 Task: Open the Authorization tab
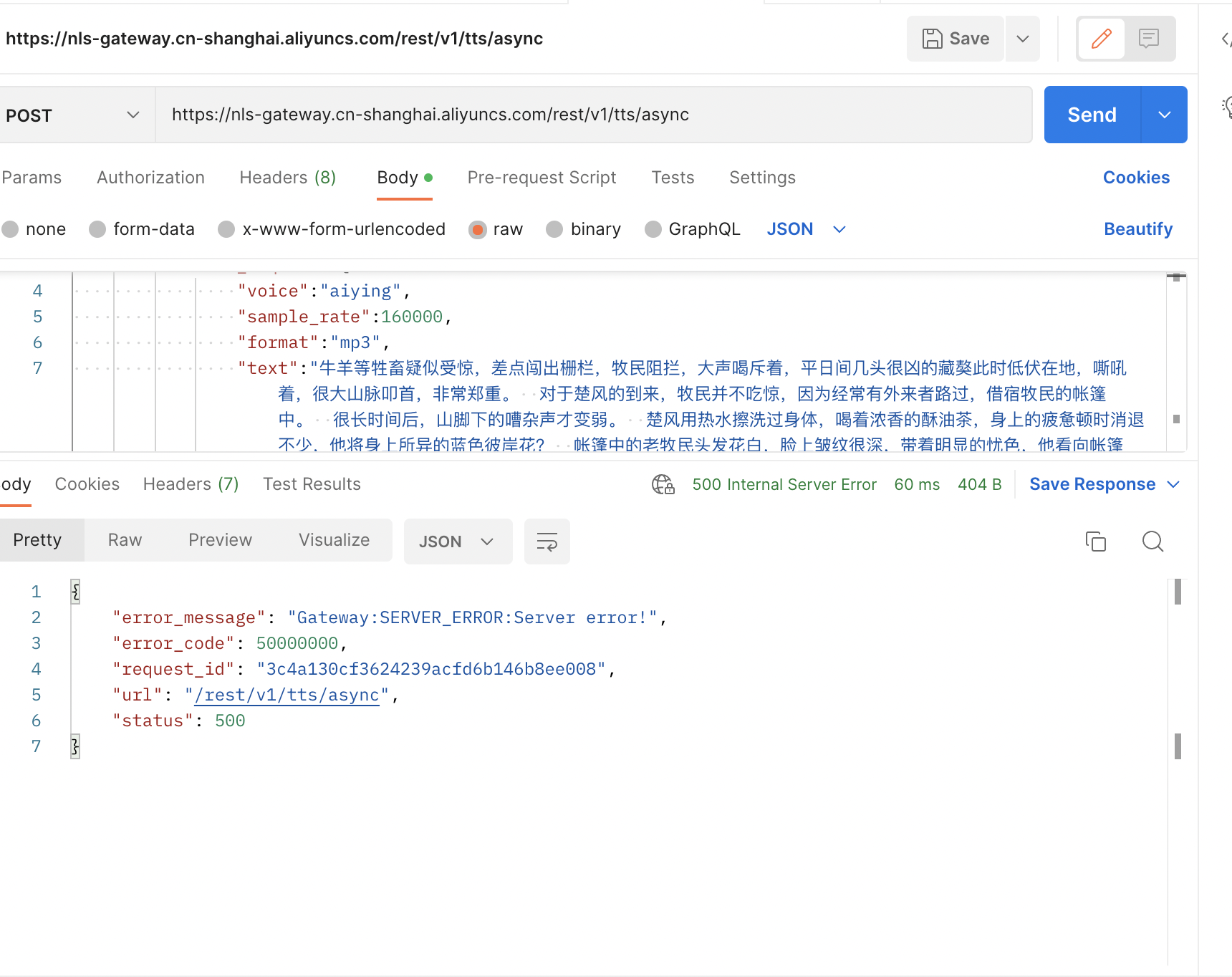pyautogui.click(x=150, y=178)
